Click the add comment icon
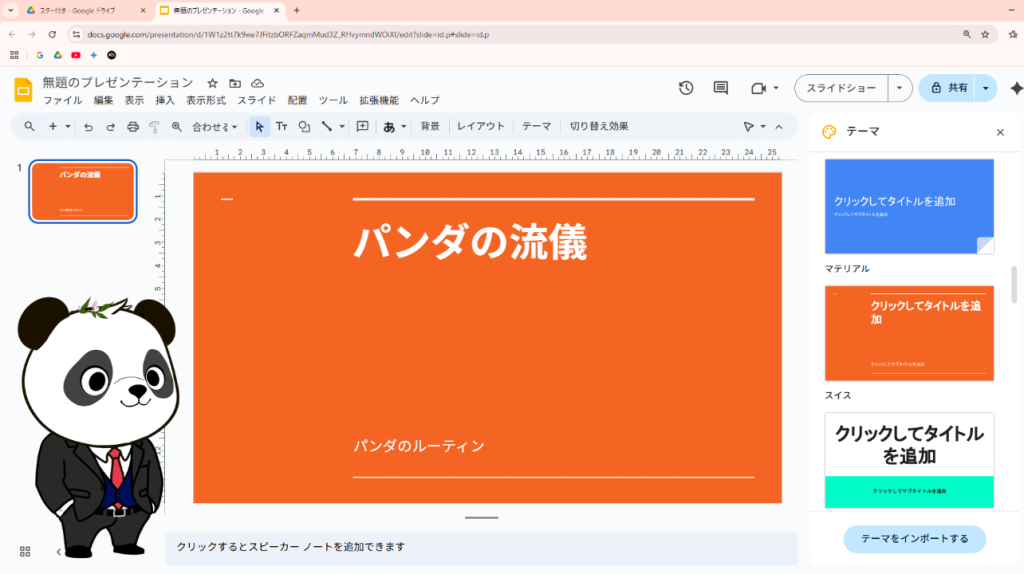 362,127
